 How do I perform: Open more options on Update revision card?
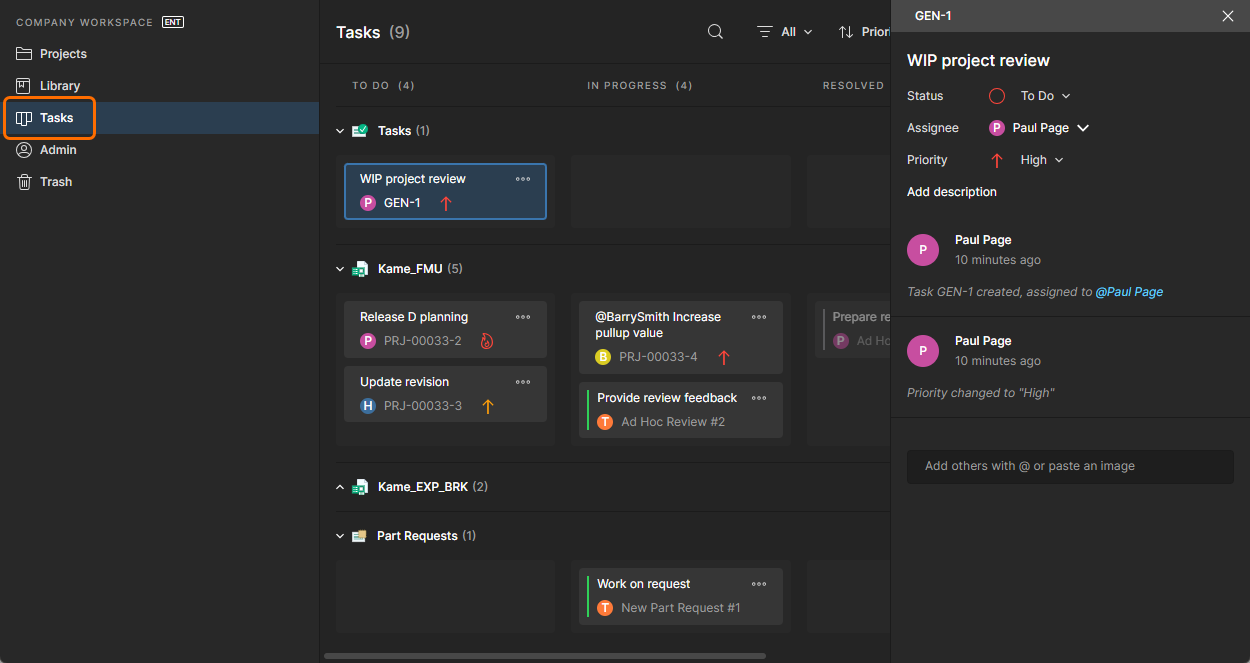click(523, 382)
